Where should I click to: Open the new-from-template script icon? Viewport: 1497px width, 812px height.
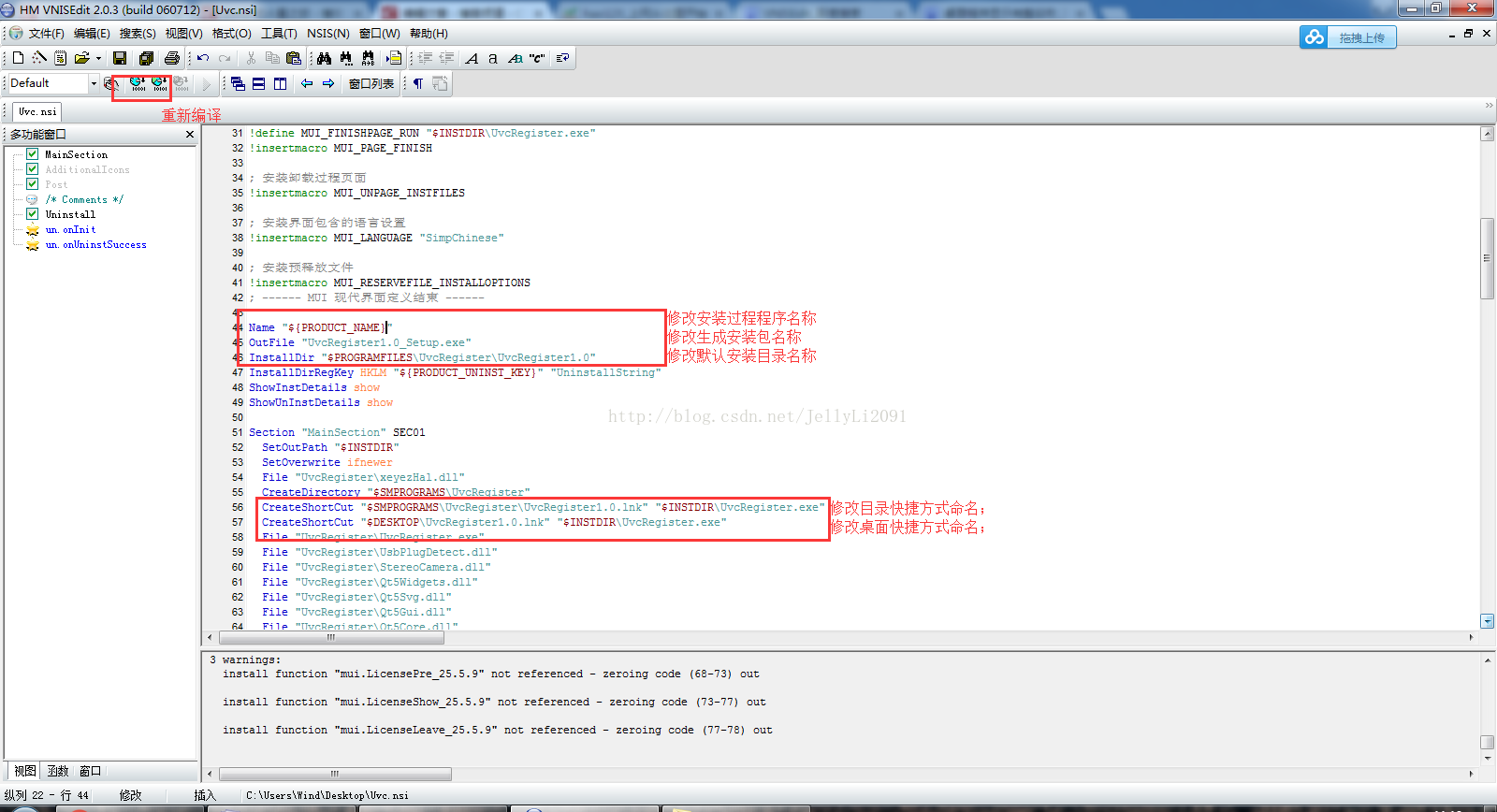pos(60,58)
